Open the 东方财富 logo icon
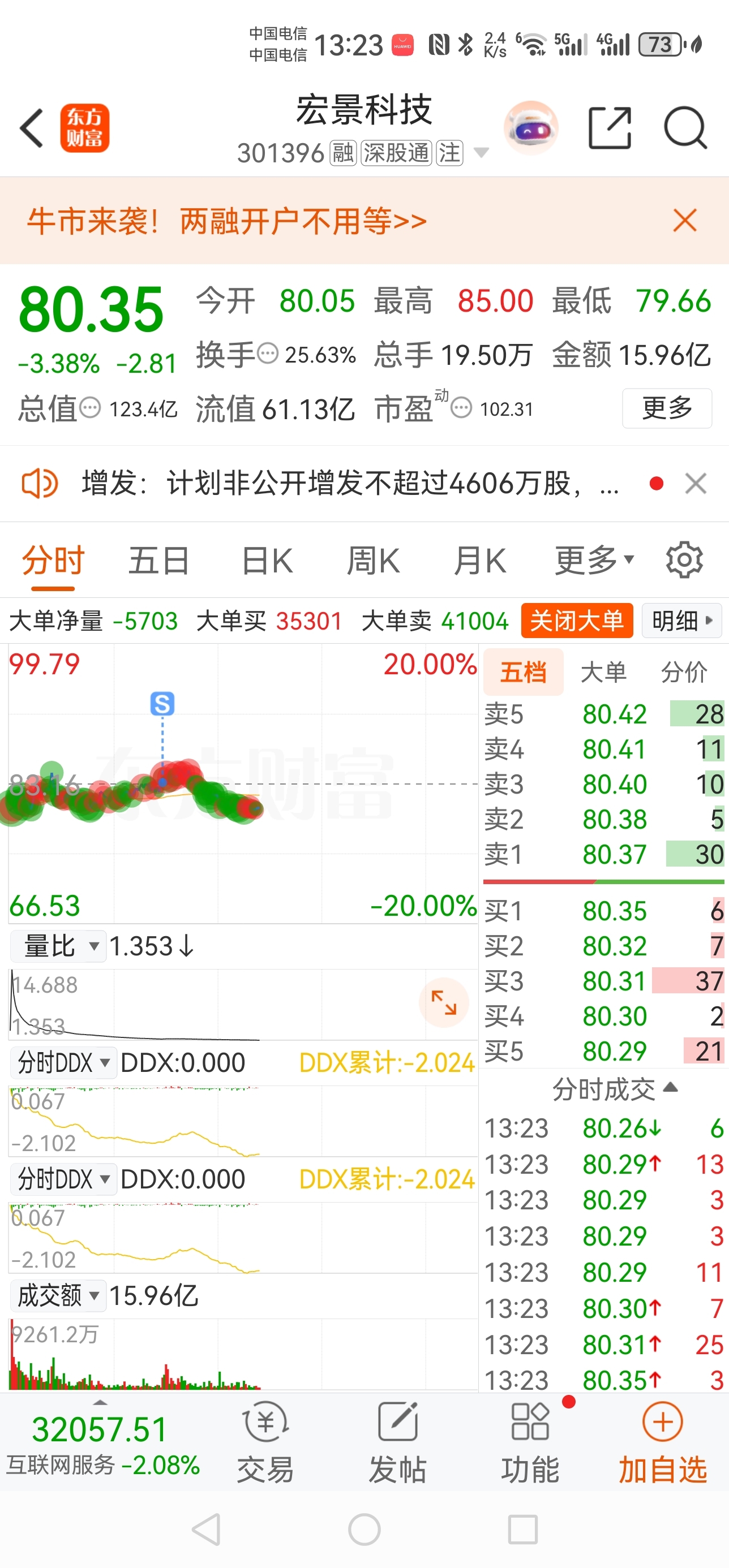The width and height of the screenshot is (729, 1568). pos(85,128)
